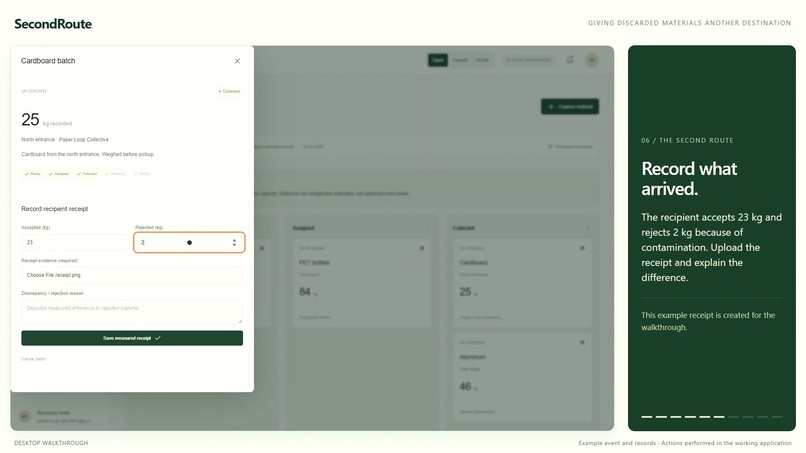Screen dimensions: 806x453
Task: Expand the Assigned column menu arrow
Action: point(428,228)
